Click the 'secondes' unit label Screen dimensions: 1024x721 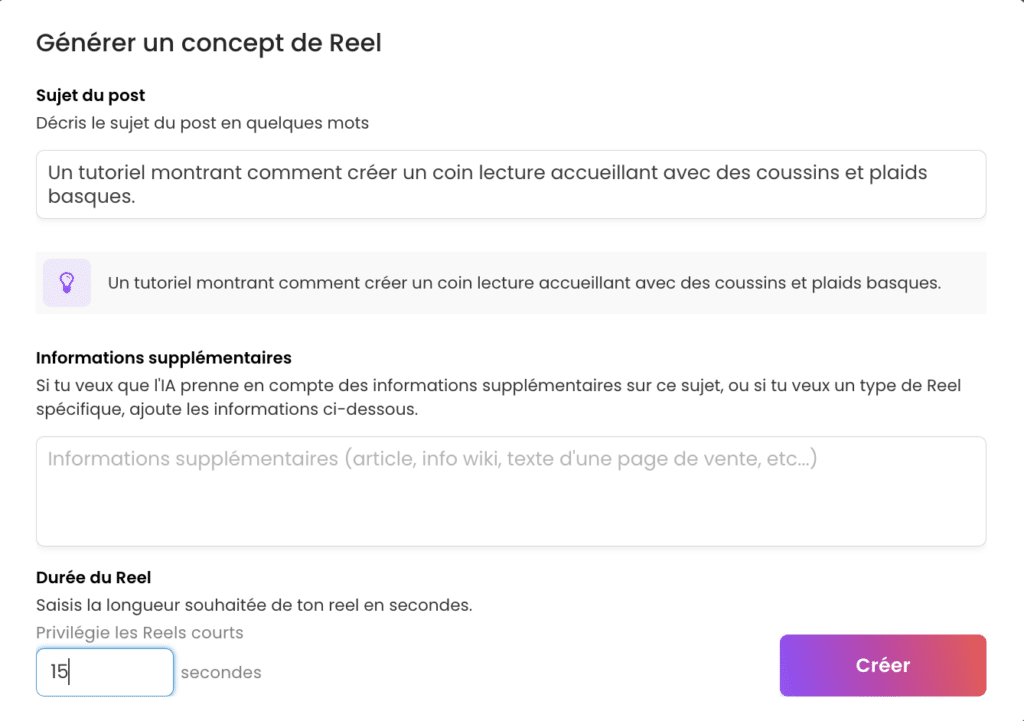click(x=221, y=673)
